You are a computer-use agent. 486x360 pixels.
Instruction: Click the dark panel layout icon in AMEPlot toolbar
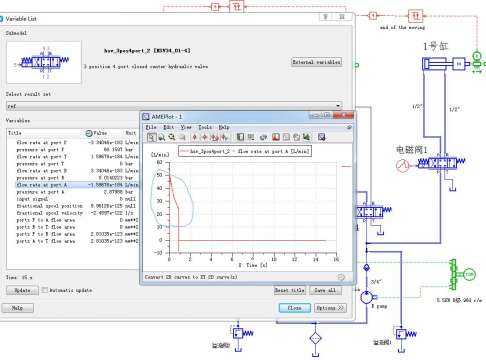(x=240, y=137)
